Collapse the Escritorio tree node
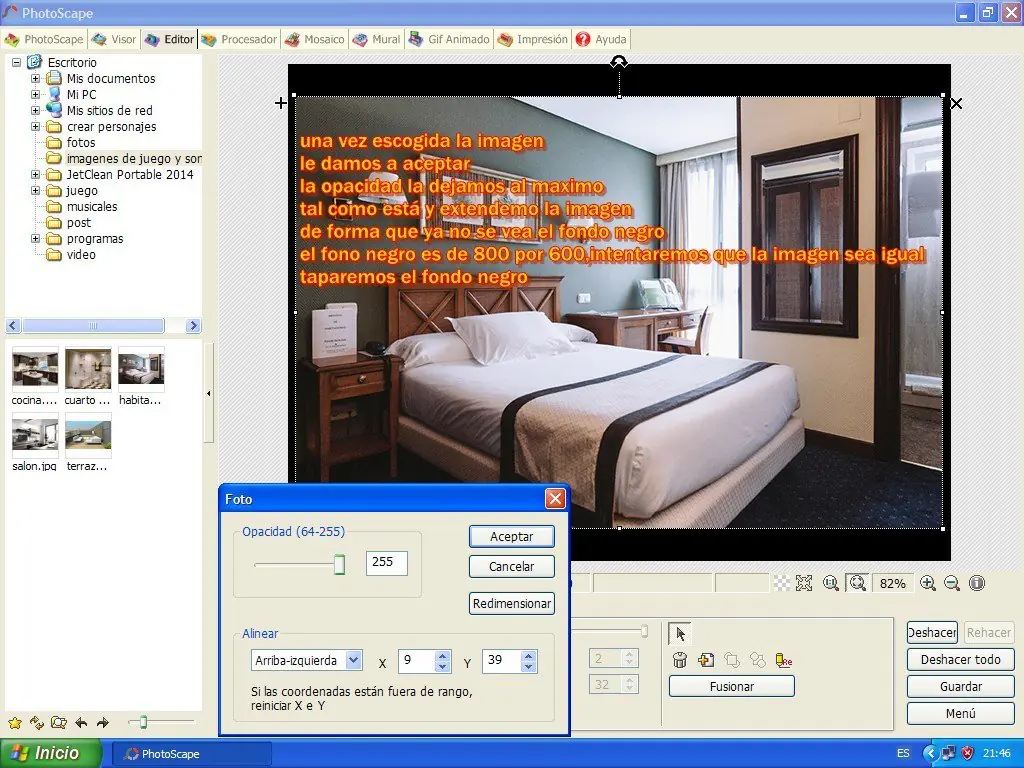Viewport: 1024px width, 768px height. tap(16, 63)
